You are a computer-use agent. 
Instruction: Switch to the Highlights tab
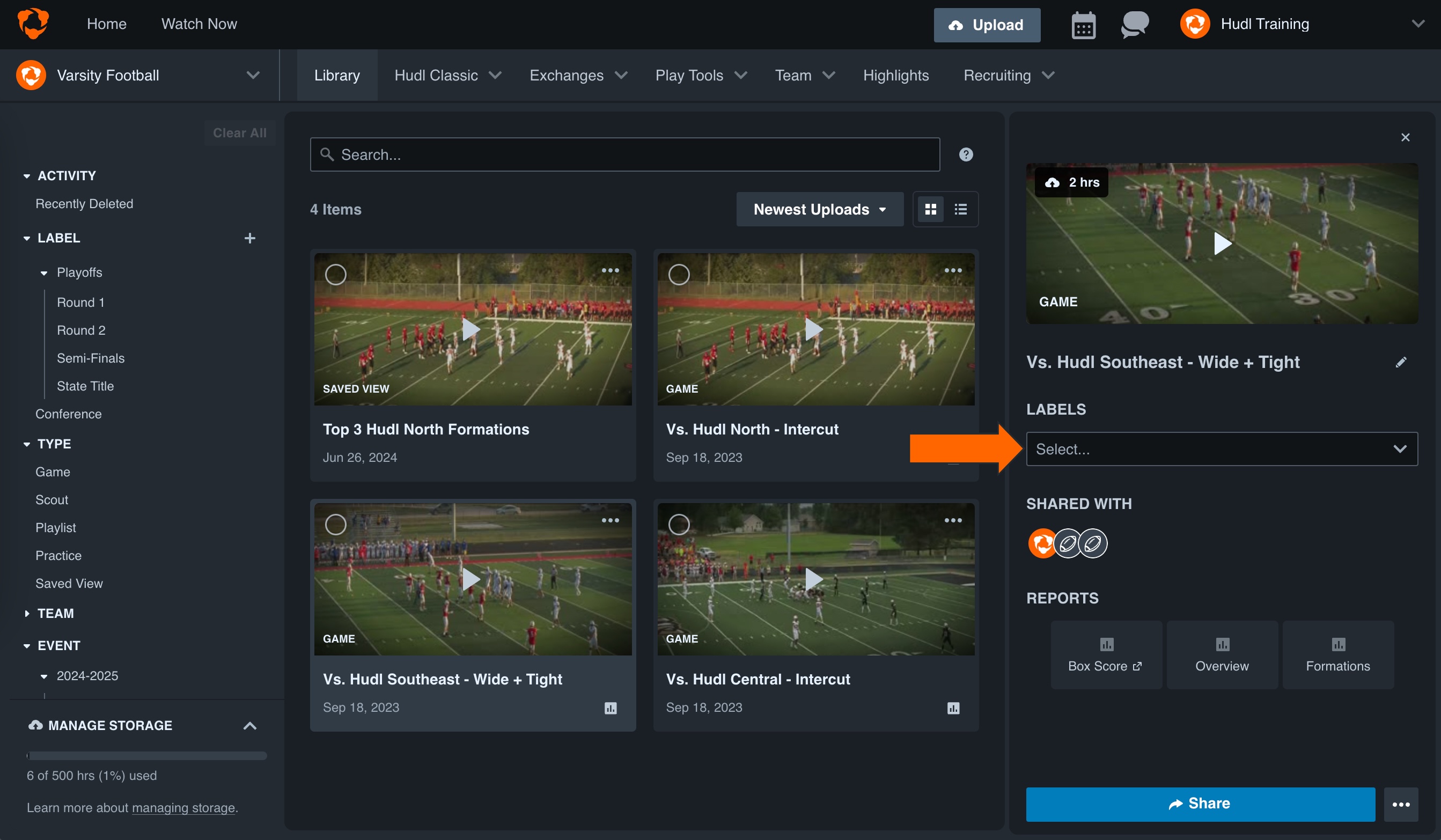coord(895,75)
